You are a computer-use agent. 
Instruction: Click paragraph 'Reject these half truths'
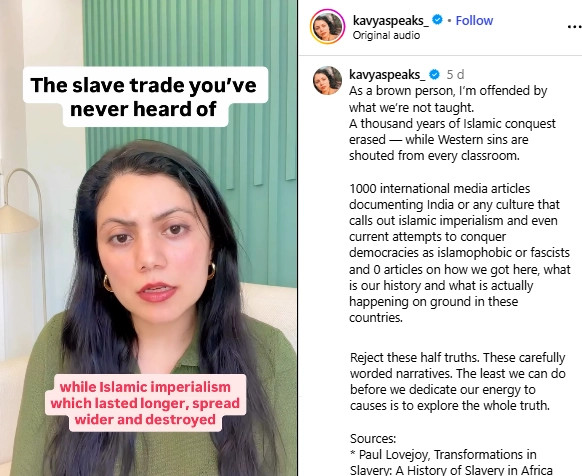click(x=458, y=381)
